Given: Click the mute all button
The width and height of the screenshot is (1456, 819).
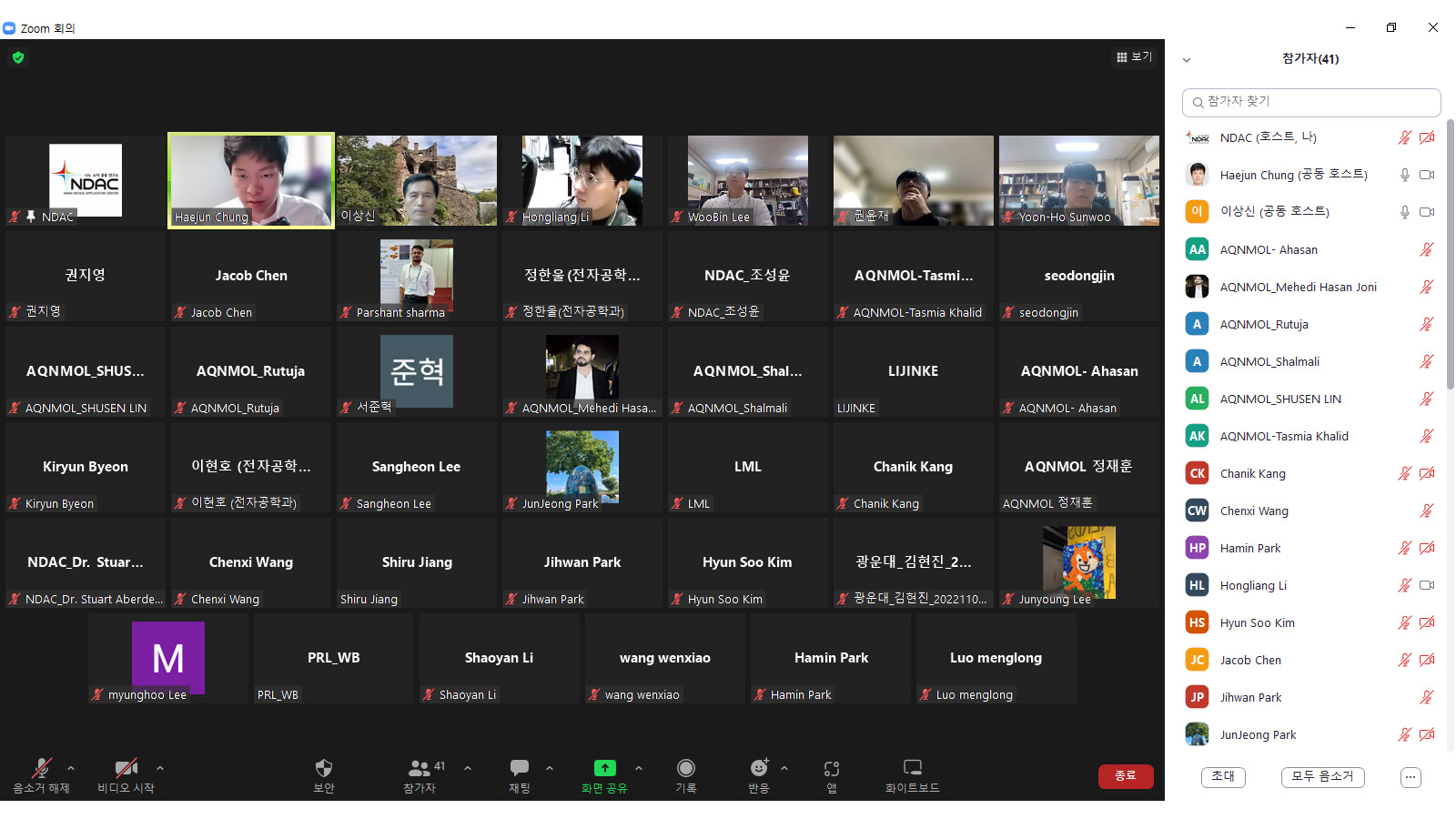Looking at the screenshot, I should [1323, 776].
